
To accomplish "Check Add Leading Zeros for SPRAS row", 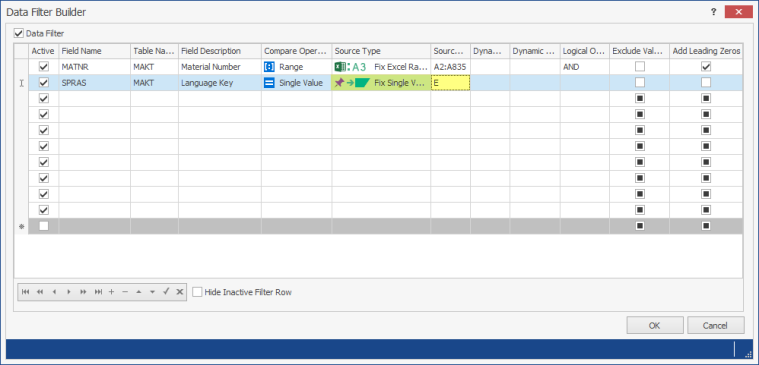I will coord(706,83).
